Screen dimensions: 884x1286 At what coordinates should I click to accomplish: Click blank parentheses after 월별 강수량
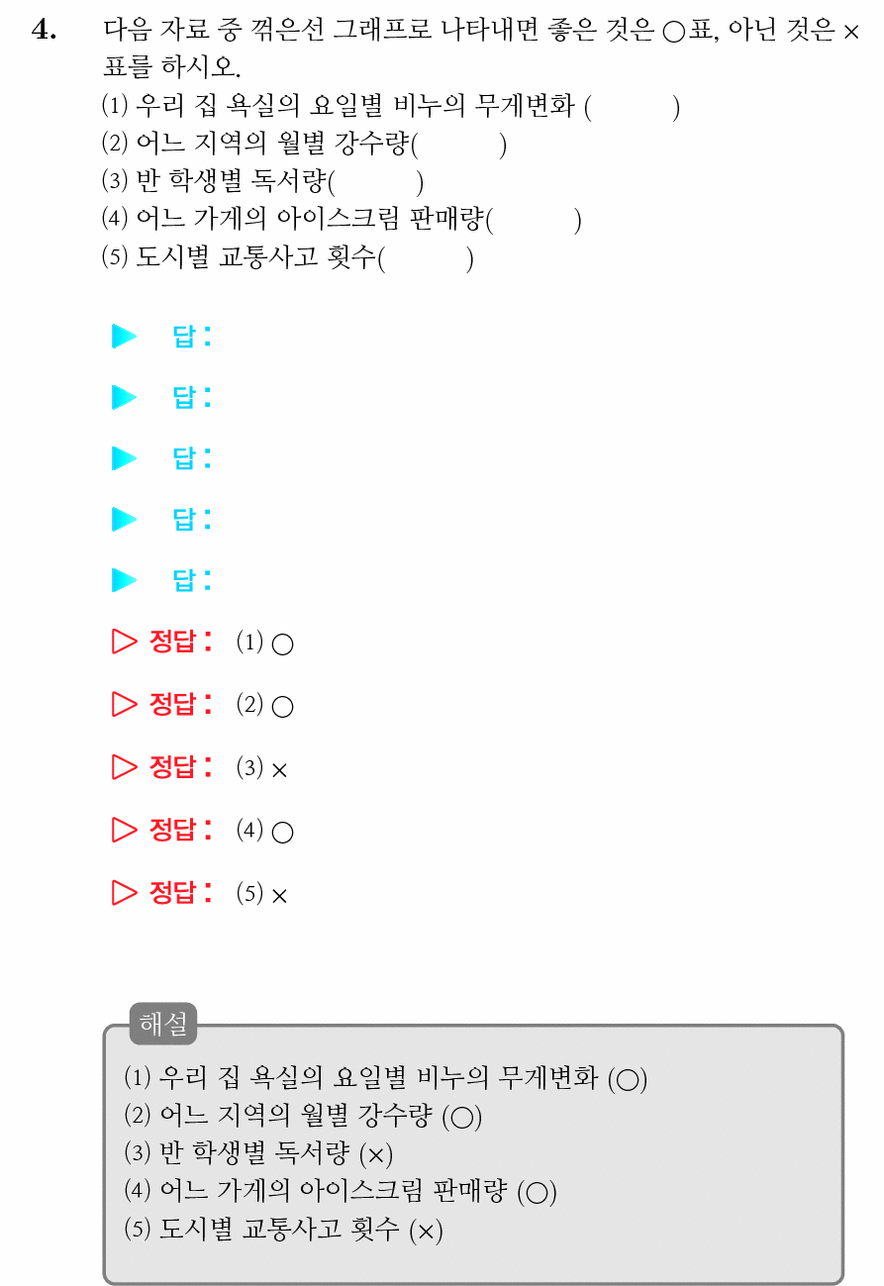[x=459, y=145]
